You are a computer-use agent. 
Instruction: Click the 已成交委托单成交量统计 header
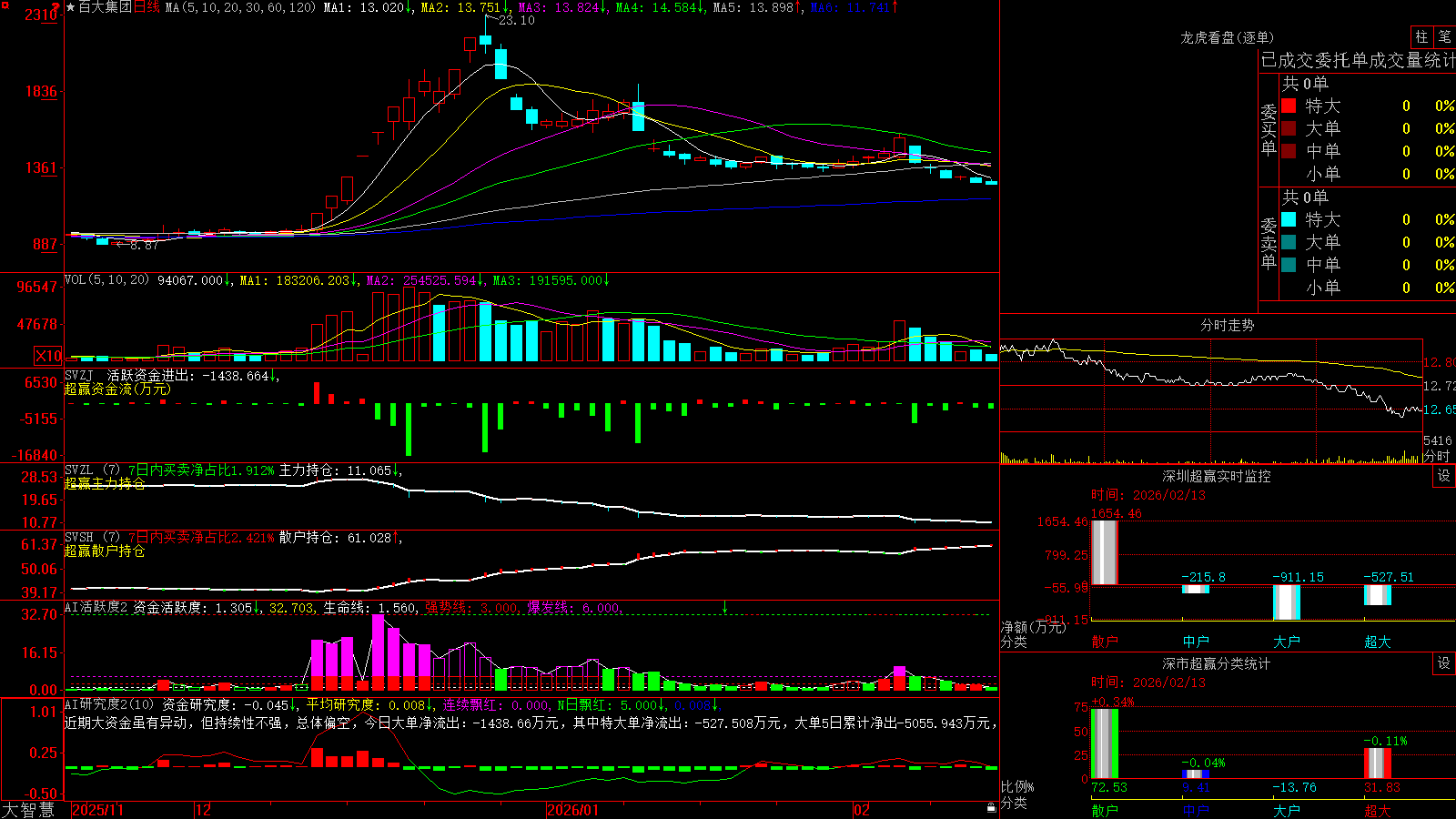point(1358,60)
